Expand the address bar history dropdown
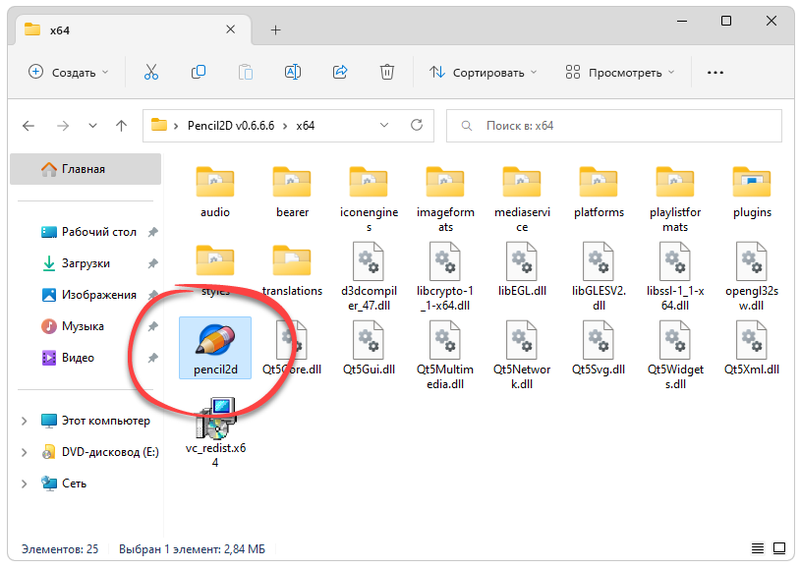 [x=384, y=126]
